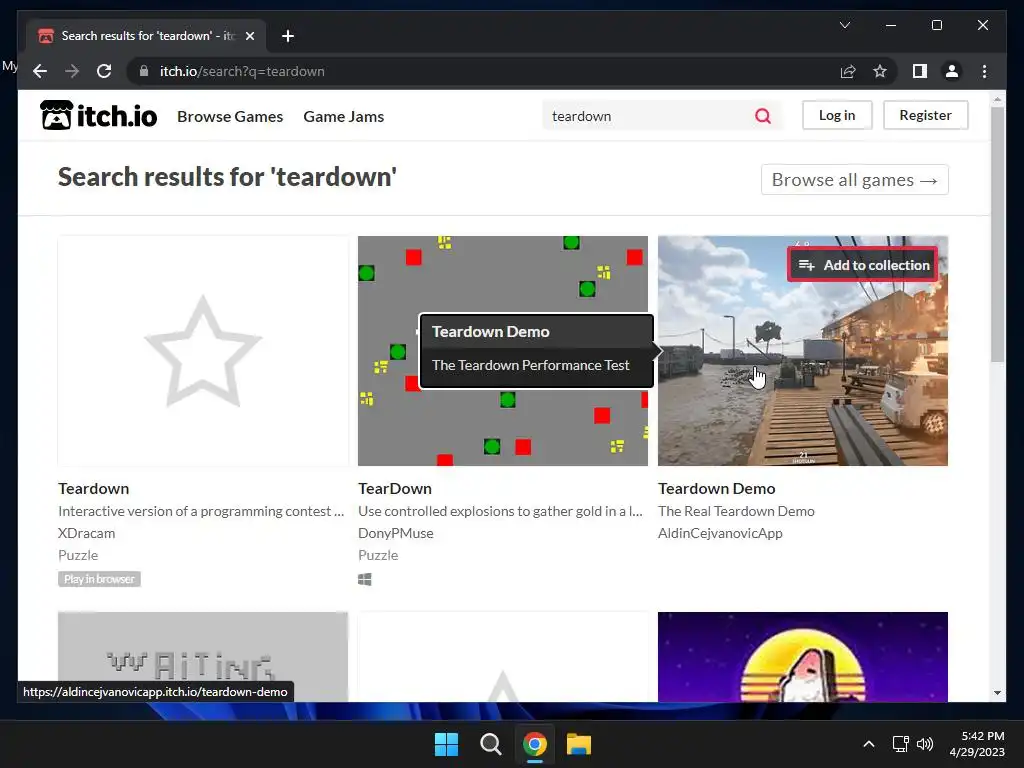
Task: Open the retro sunset game thumbnail
Action: (x=803, y=657)
